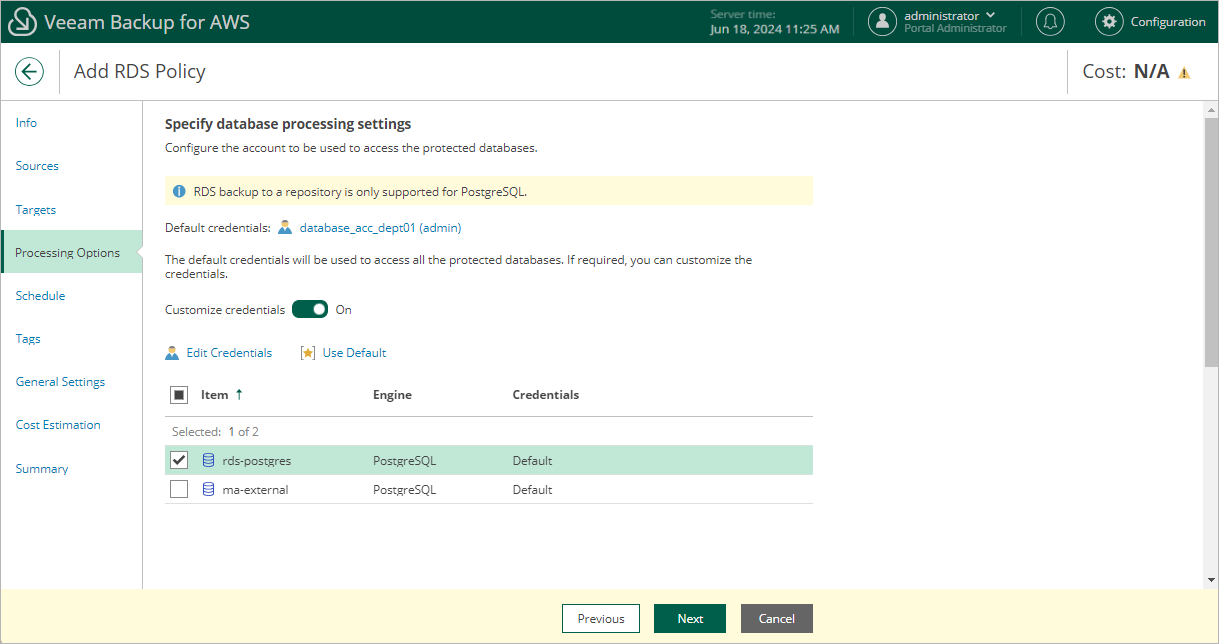1219x644 pixels.
Task: Click the rds-postgres database icon
Action: point(208,461)
